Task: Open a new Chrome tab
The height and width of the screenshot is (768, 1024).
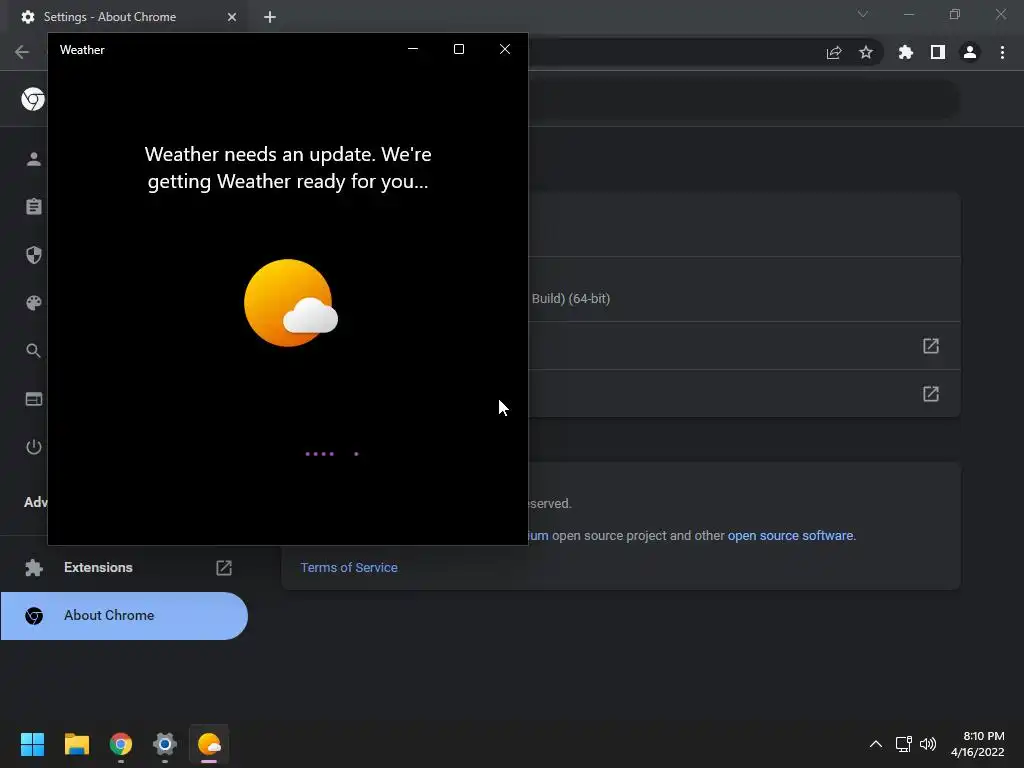Action: [x=270, y=17]
